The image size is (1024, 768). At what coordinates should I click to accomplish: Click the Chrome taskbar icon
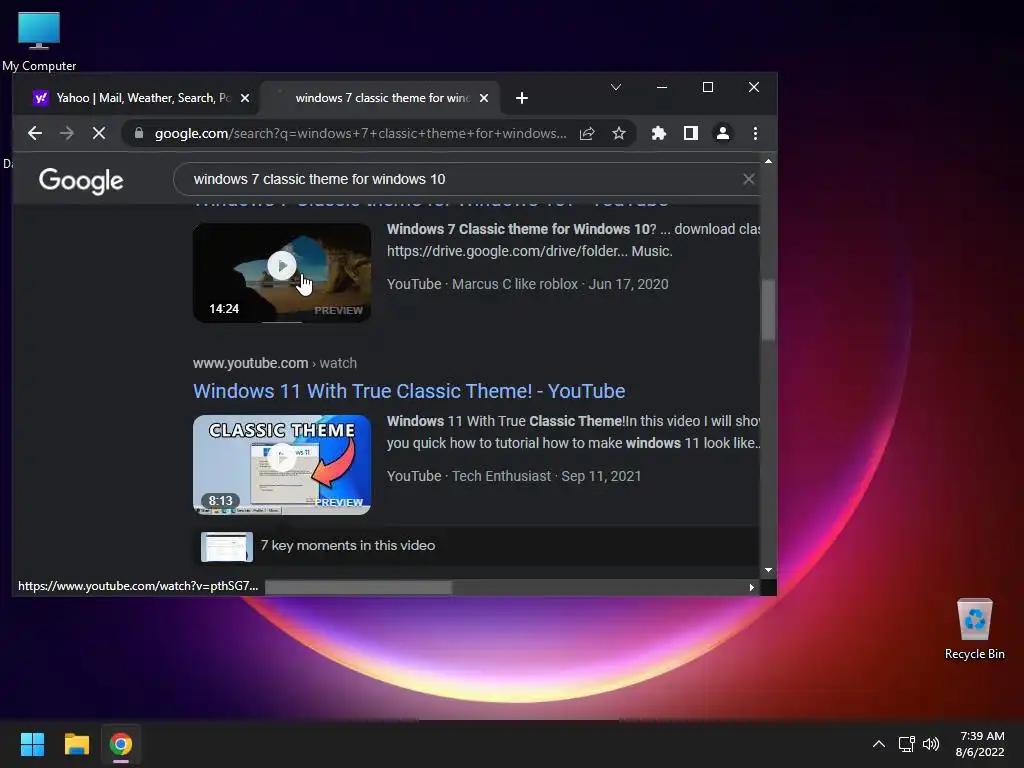coord(121,744)
